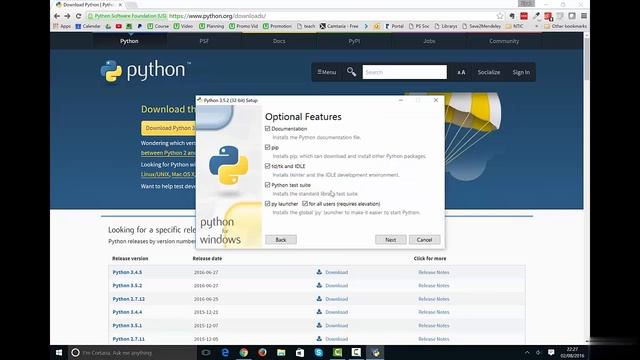Screen dimensions: 640x360
Task: Open the Action Center notifications icon
Action: click(551, 353)
